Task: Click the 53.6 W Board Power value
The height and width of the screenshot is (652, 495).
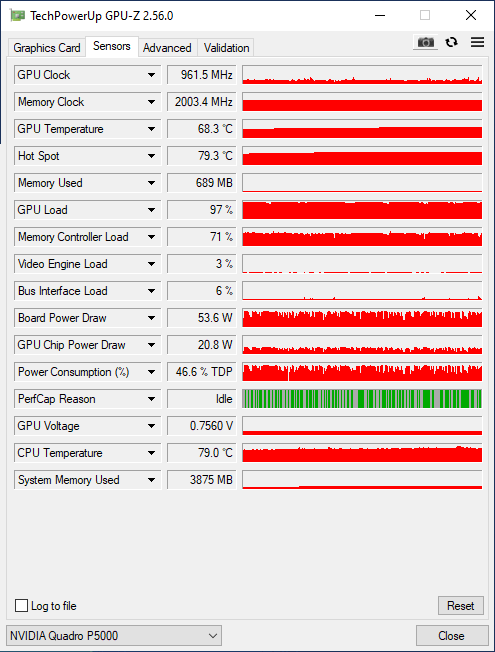Action: tap(202, 318)
